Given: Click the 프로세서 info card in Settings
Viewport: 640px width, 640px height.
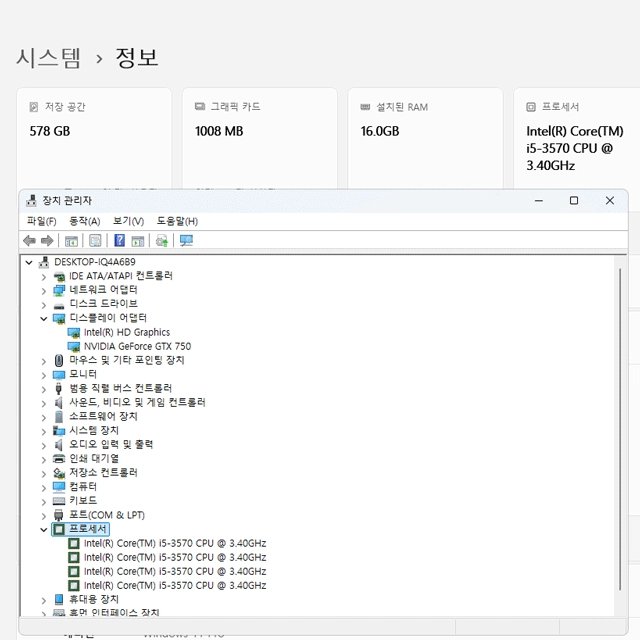Looking at the screenshot, I should click(577, 138).
